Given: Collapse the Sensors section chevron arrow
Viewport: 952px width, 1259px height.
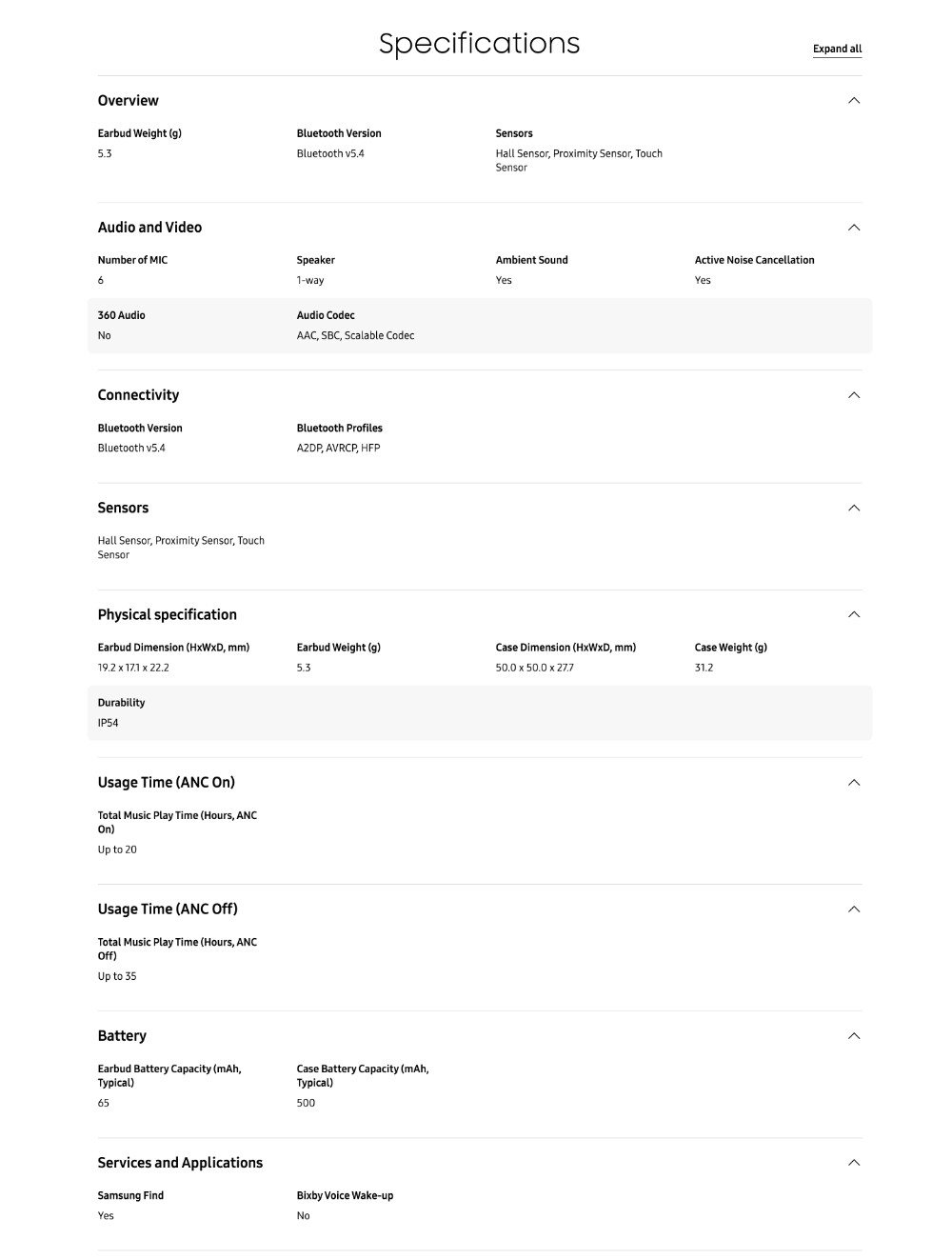Looking at the screenshot, I should click(854, 509).
